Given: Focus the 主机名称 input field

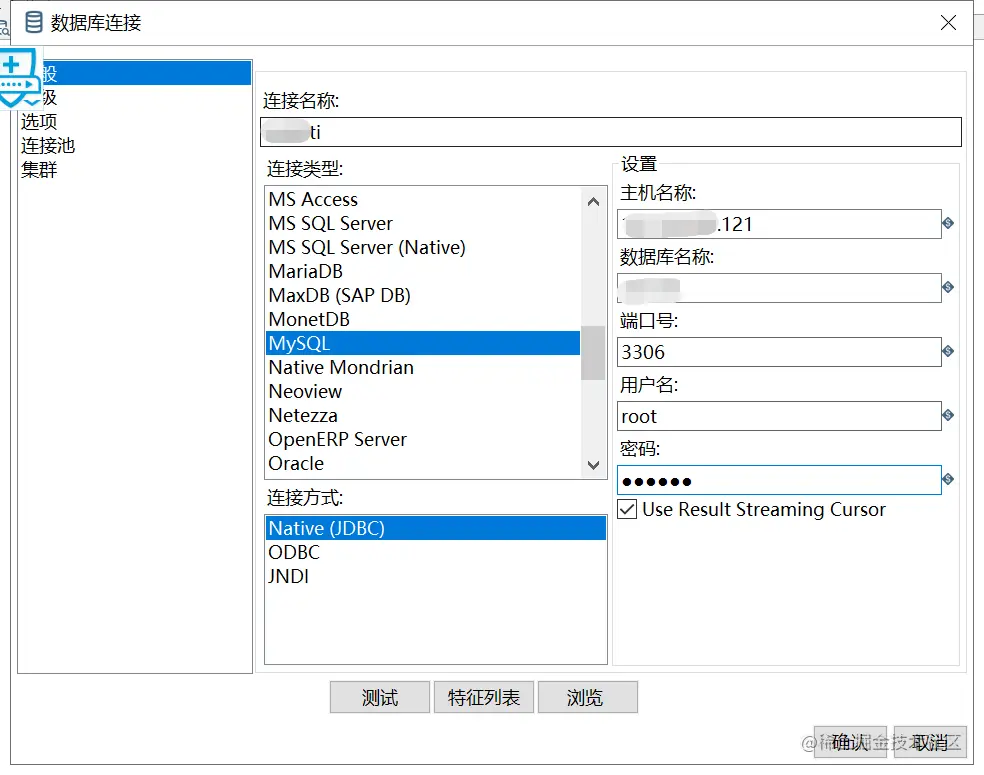Looking at the screenshot, I should coord(779,224).
